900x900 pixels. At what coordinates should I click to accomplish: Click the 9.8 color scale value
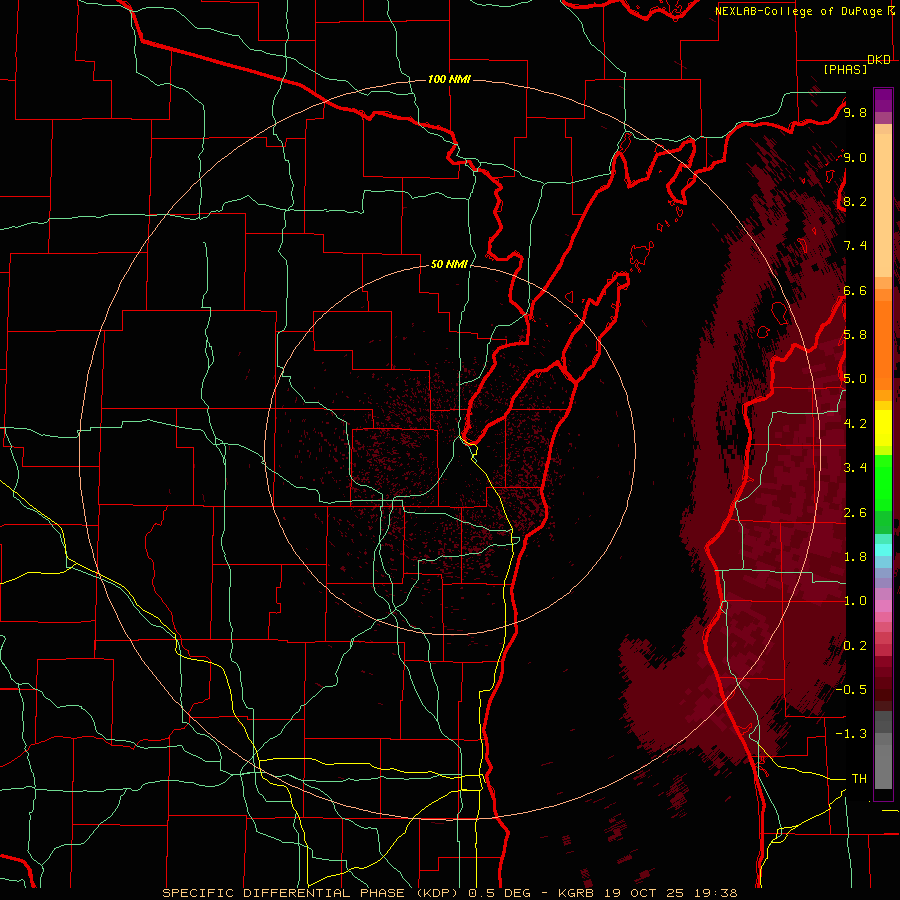click(855, 112)
